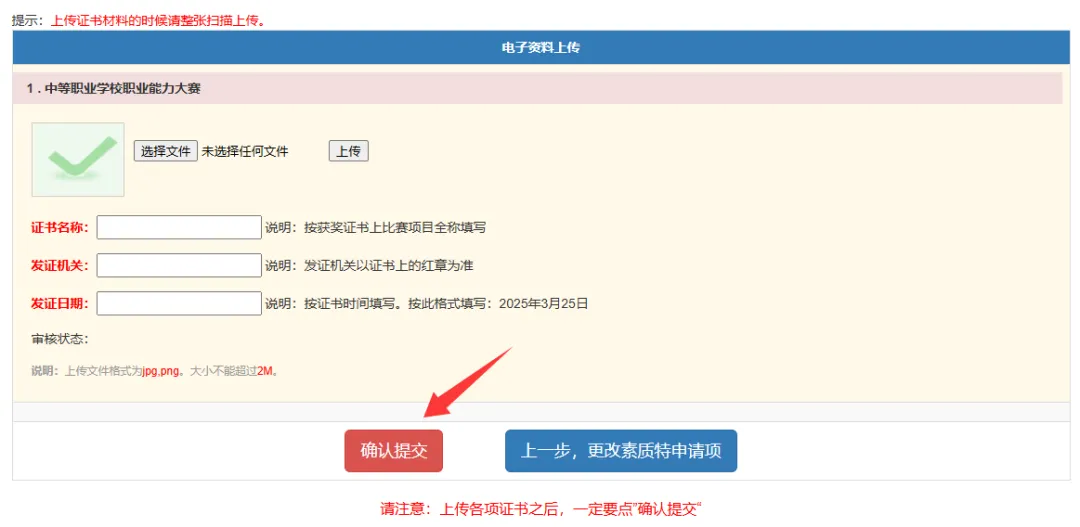This screenshot has height=527, width=1080.
Task: Go back via 上一步，更改素质特申请项 button
Action: coord(620,451)
